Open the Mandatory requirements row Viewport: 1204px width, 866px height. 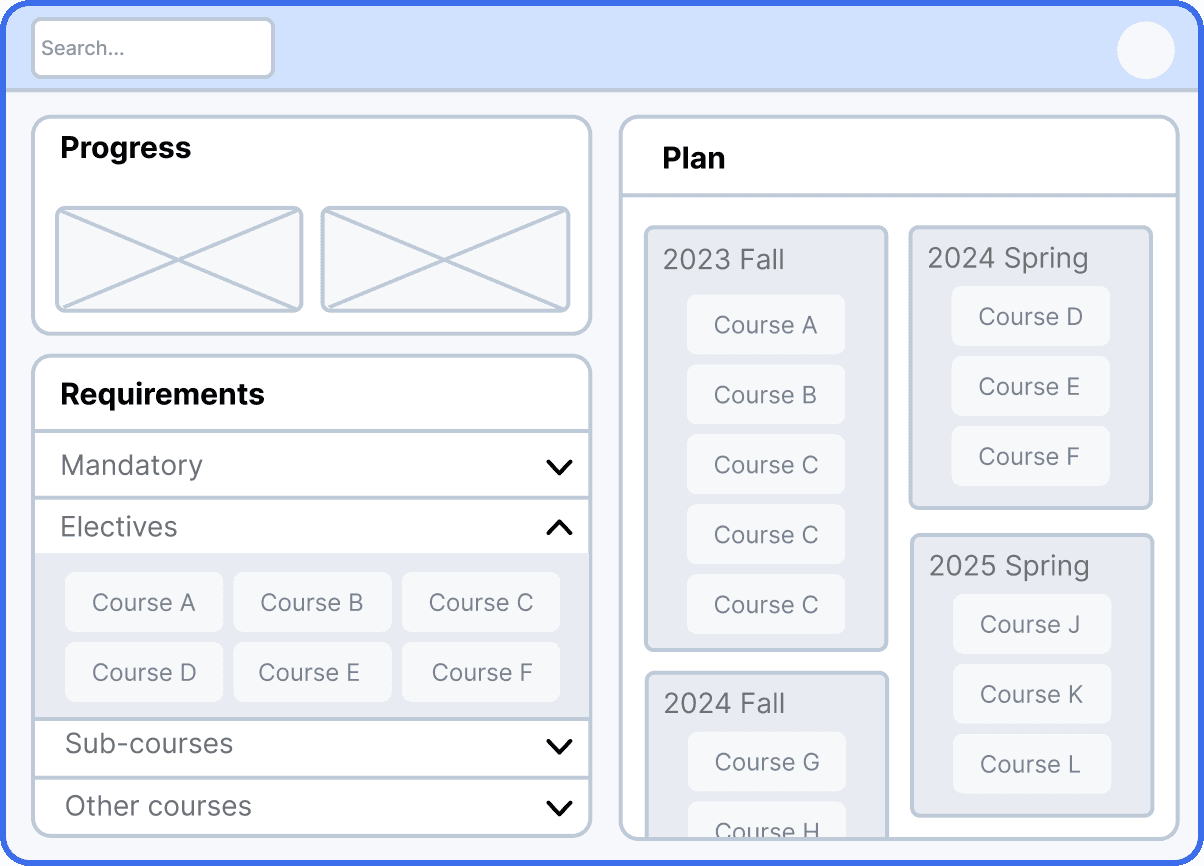[312, 465]
